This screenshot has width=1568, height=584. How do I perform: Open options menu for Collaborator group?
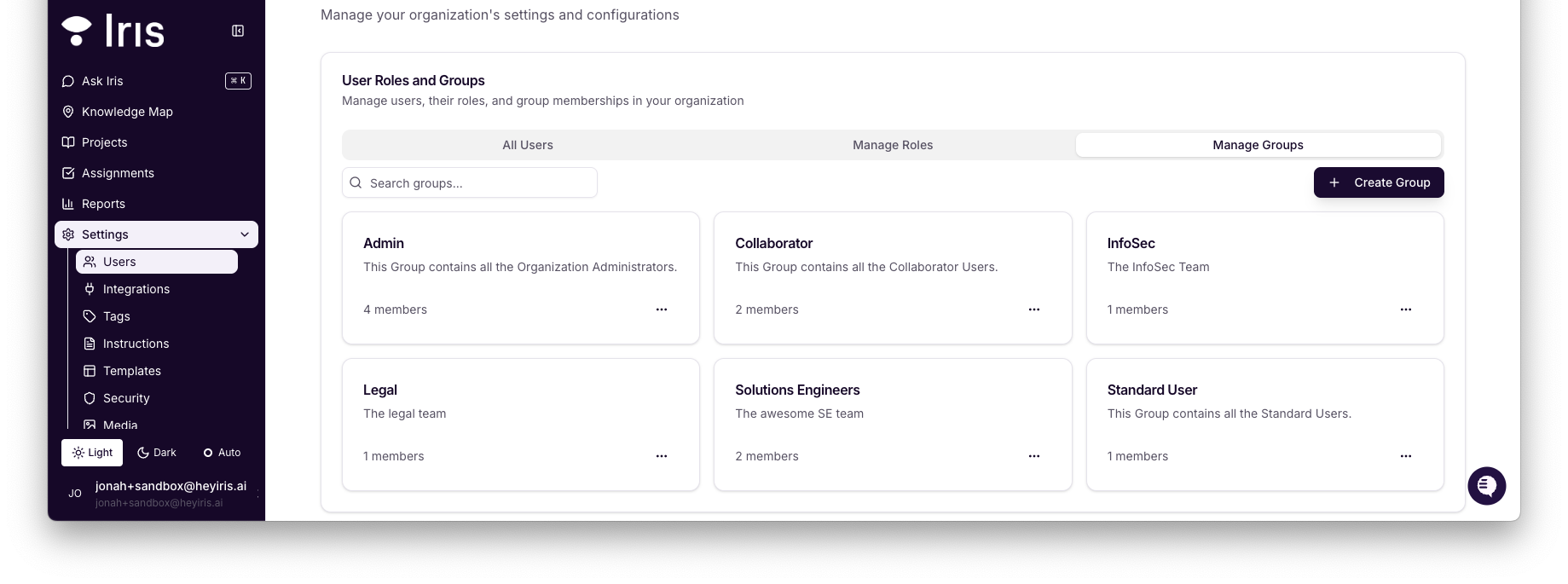coord(1034,309)
